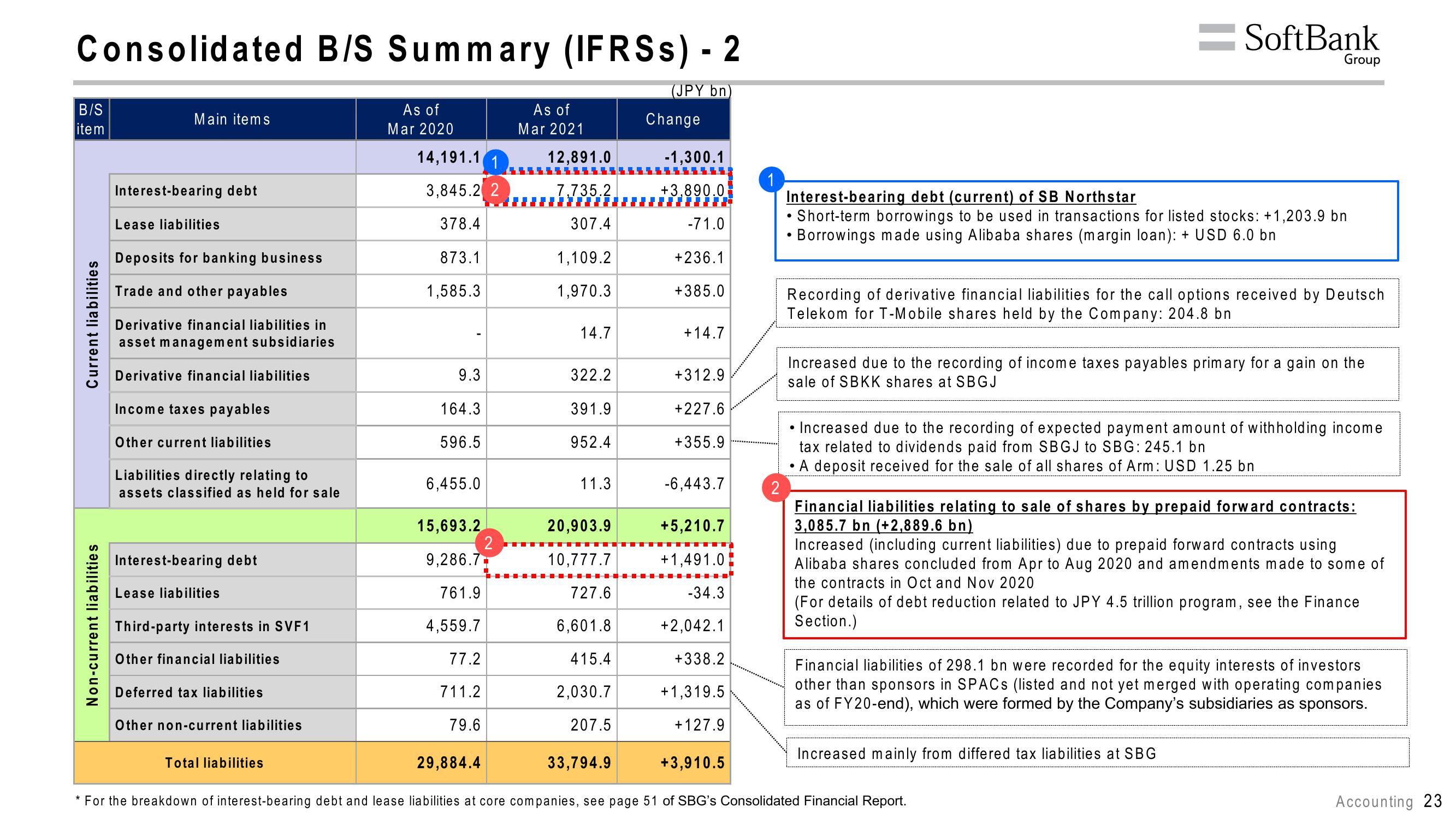Click the 'As of Mar 2020' header

coord(421,119)
